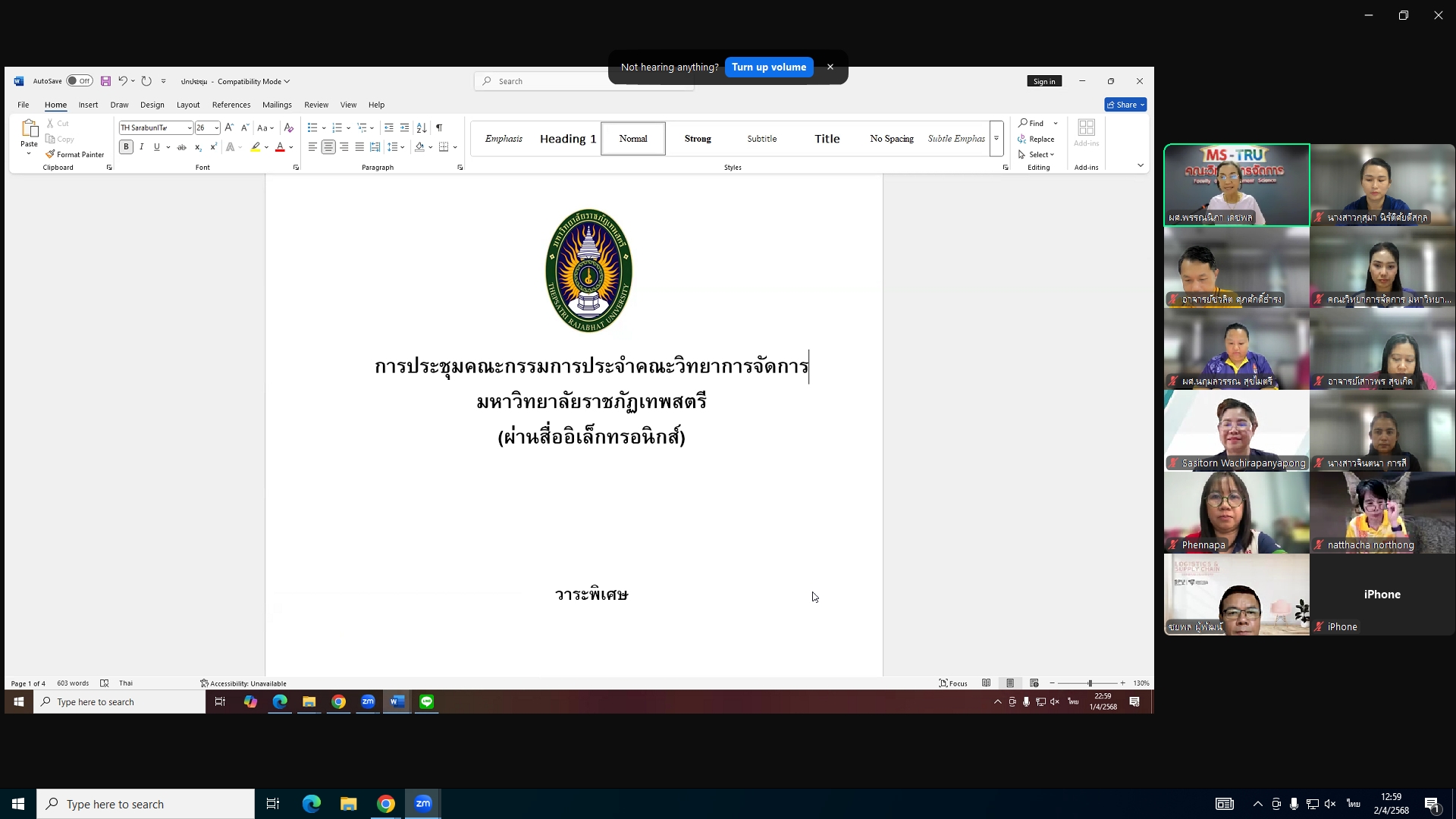Toggle the AutoSave switch
This screenshot has width=1456, height=819.
coord(79,81)
